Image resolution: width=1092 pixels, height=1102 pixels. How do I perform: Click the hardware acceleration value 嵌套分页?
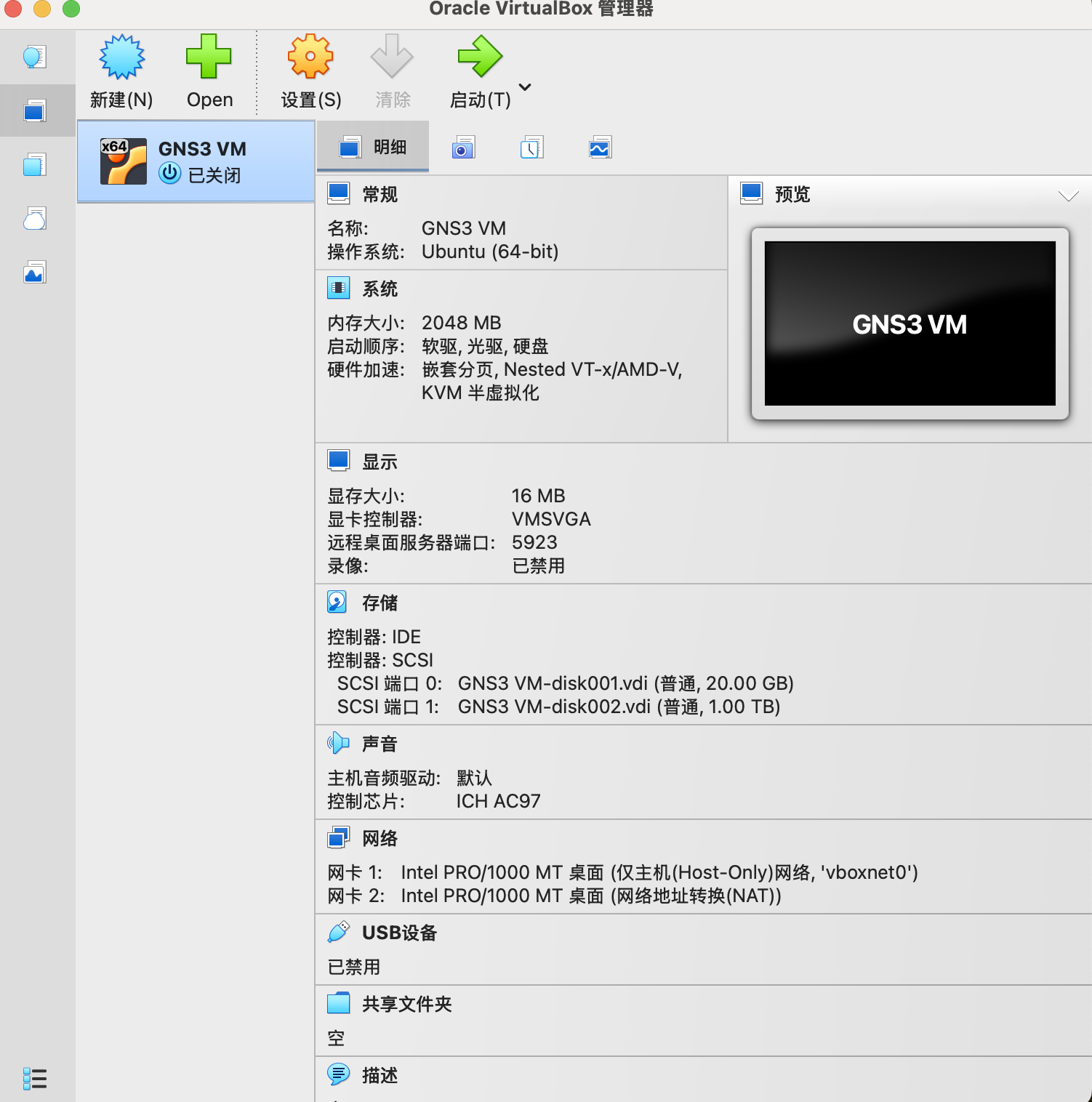tap(458, 369)
